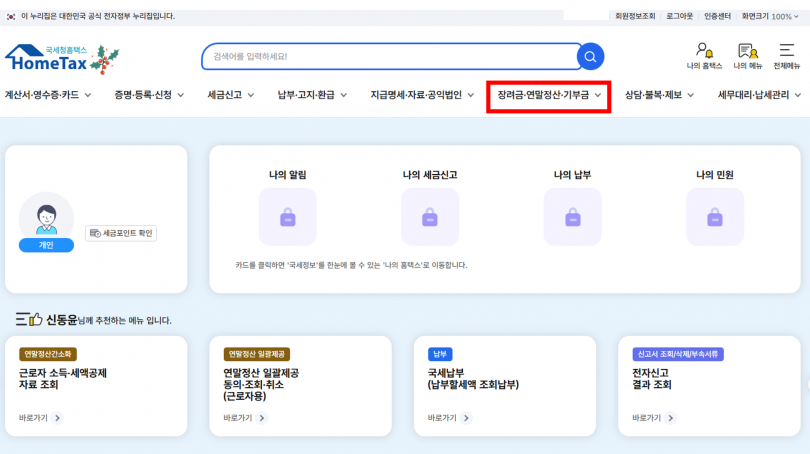Open 나의 메뉴 icon

747,56
